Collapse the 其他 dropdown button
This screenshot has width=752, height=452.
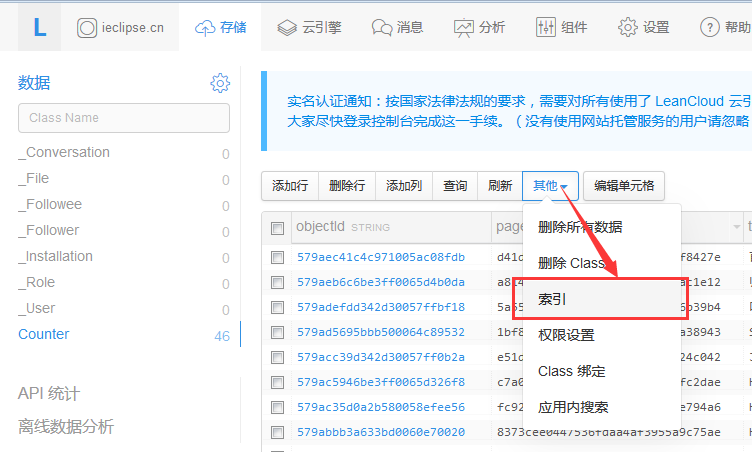coord(550,186)
